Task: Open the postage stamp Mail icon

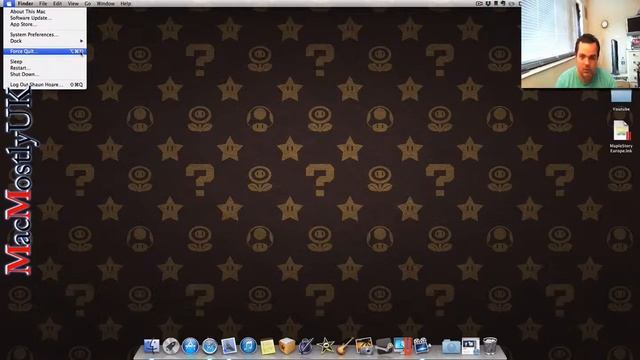Action: (x=229, y=346)
